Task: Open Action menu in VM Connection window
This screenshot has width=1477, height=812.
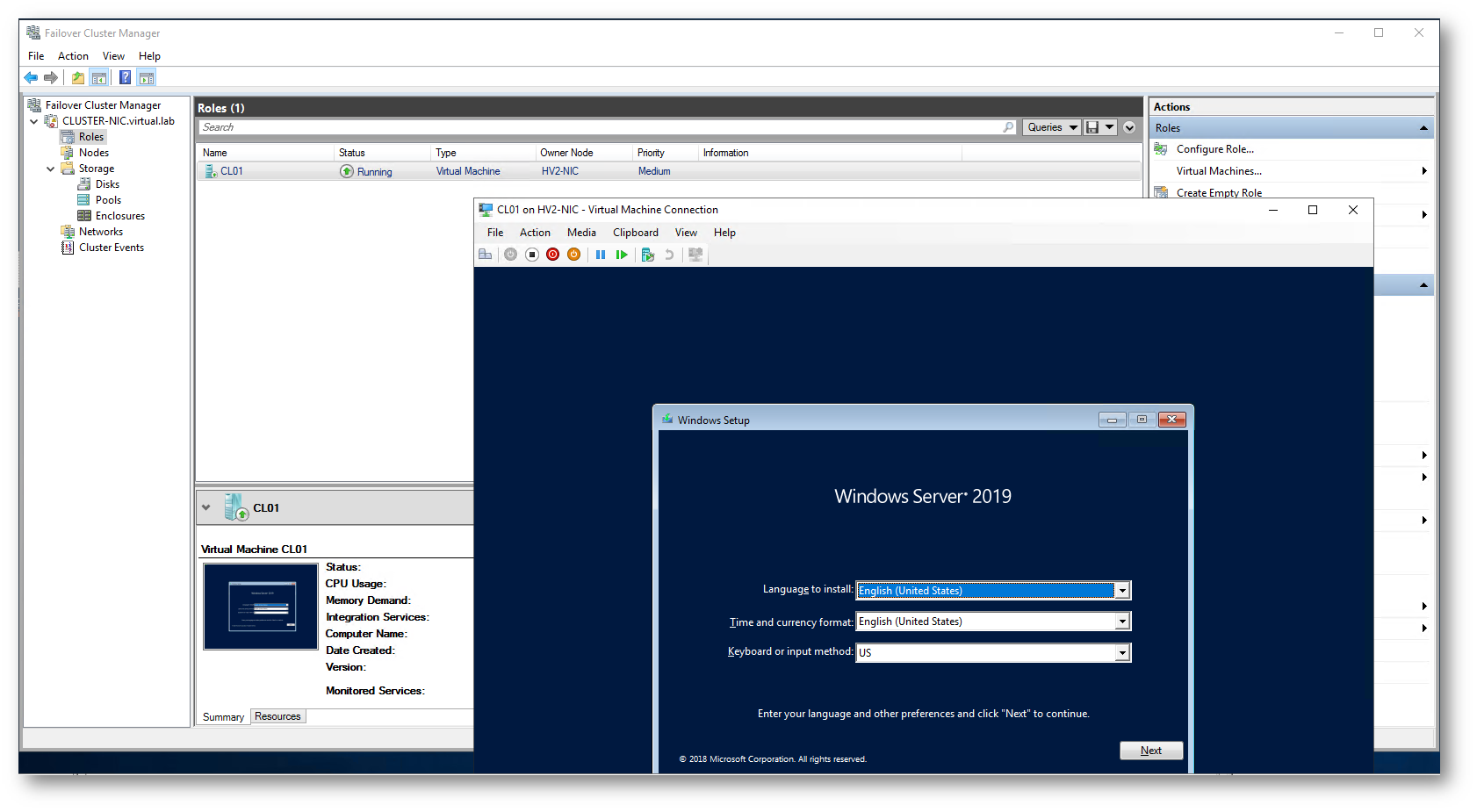Action: point(535,233)
